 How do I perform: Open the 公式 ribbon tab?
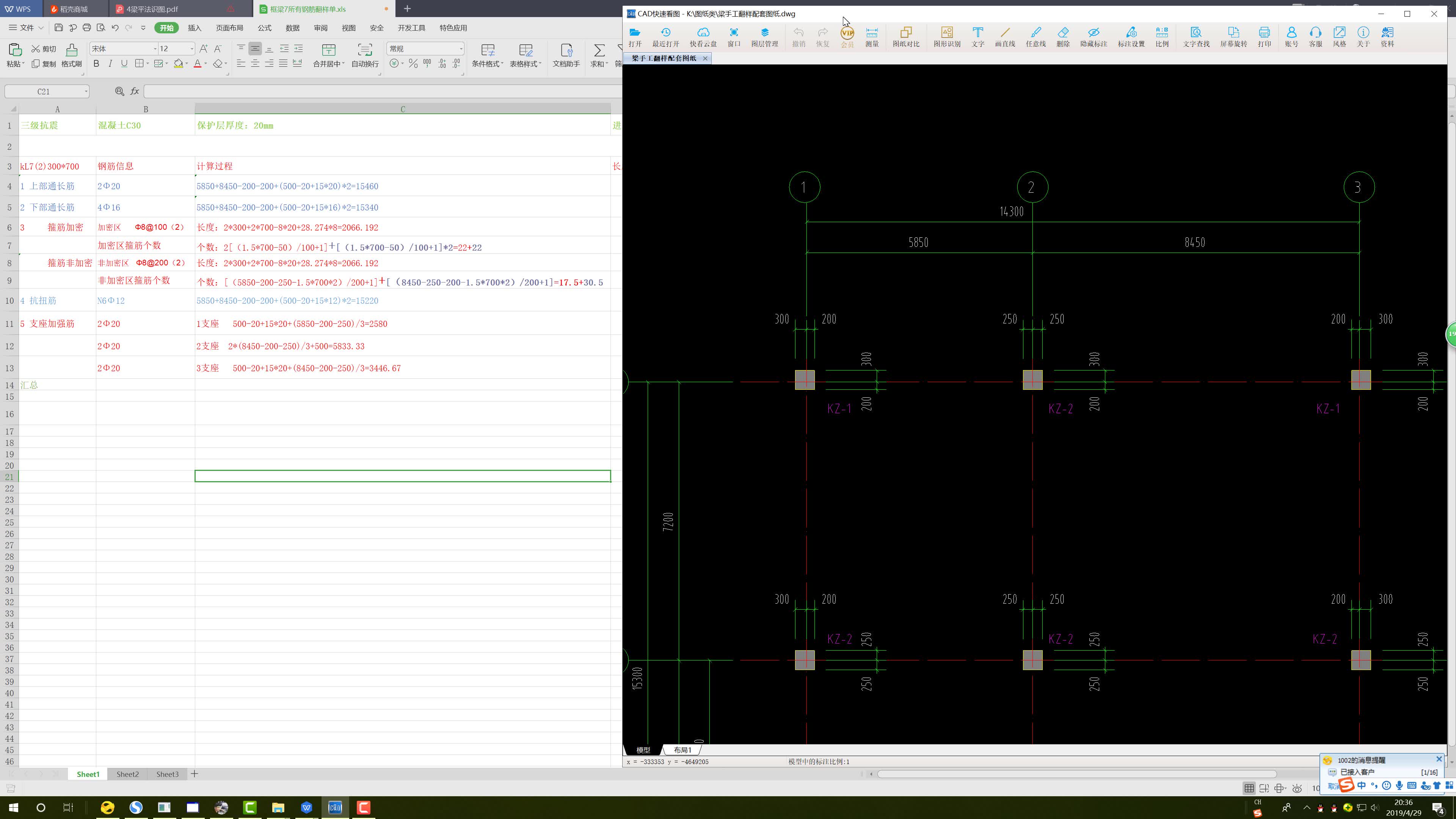click(x=264, y=28)
